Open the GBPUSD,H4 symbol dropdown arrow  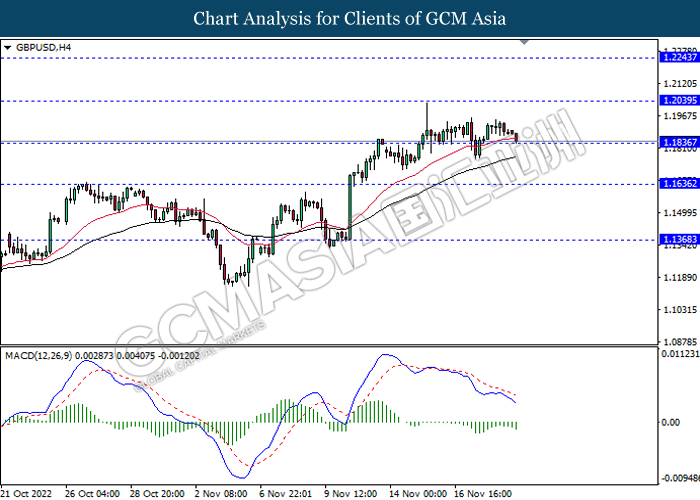click(7, 47)
